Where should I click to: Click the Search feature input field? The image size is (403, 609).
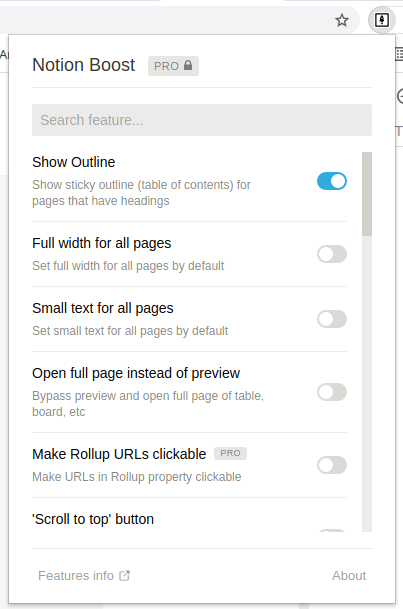pos(202,120)
